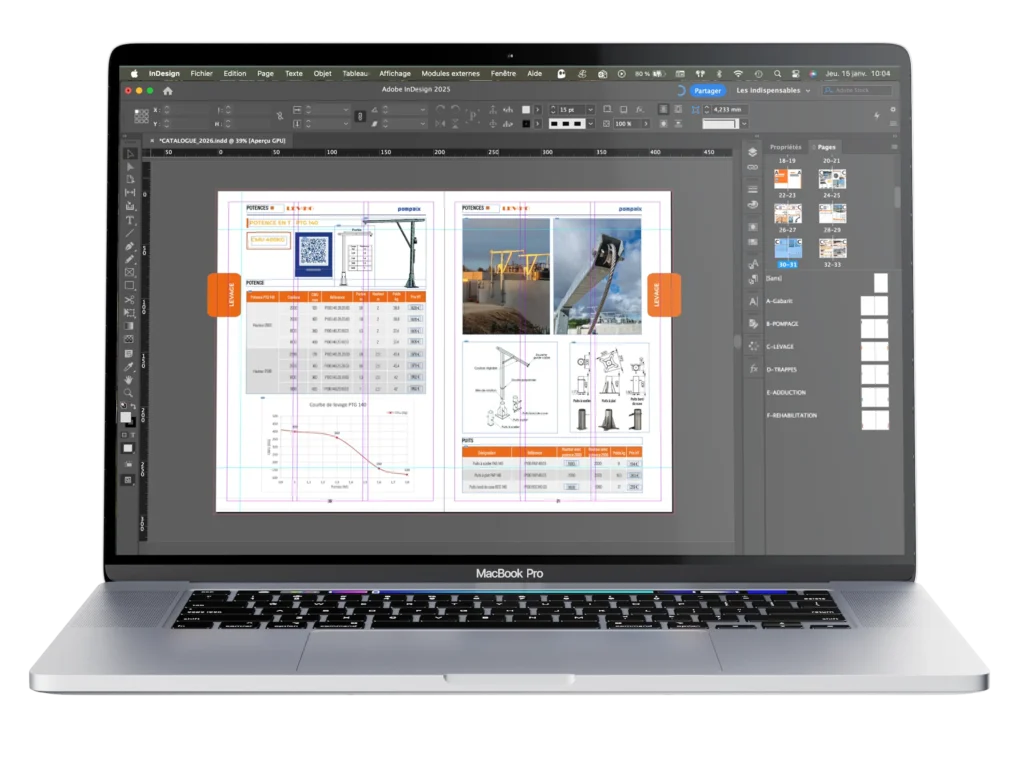
Task: Activate the Zoom magnifier tool
Action: point(130,393)
